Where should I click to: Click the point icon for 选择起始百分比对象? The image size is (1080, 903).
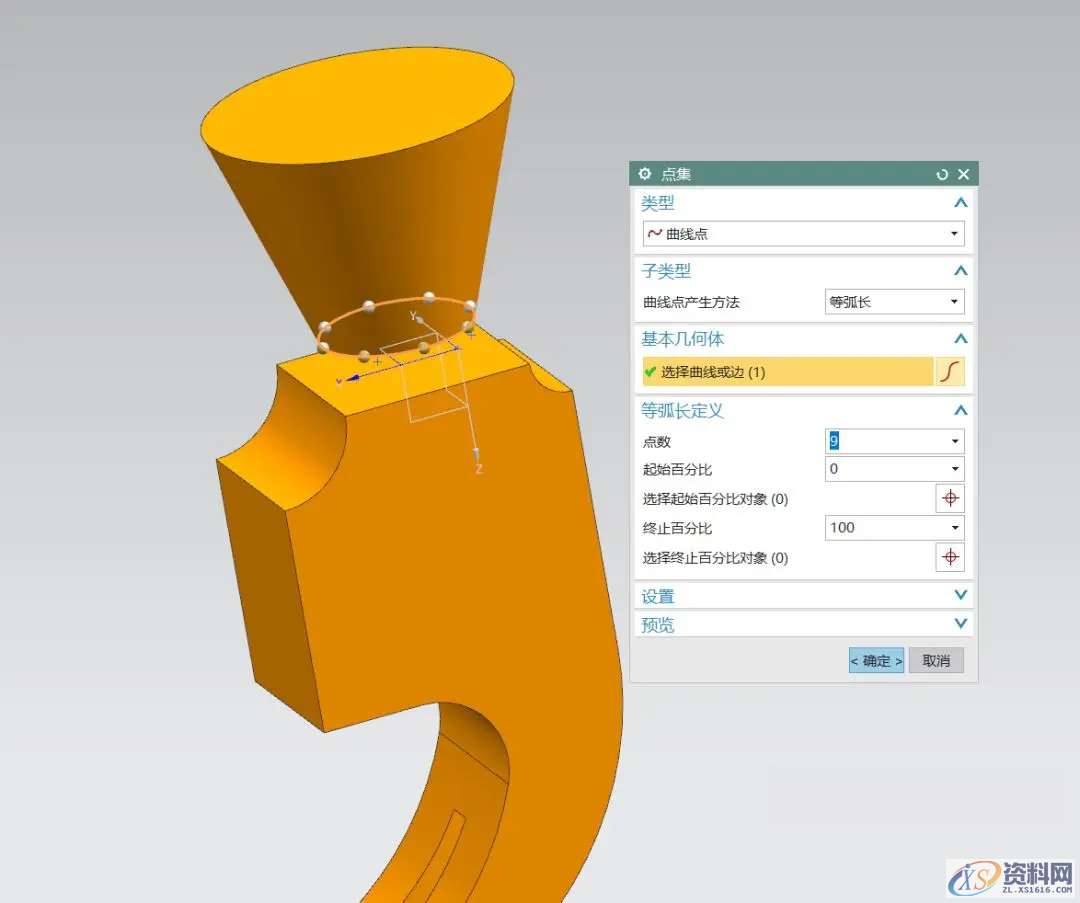(x=950, y=498)
